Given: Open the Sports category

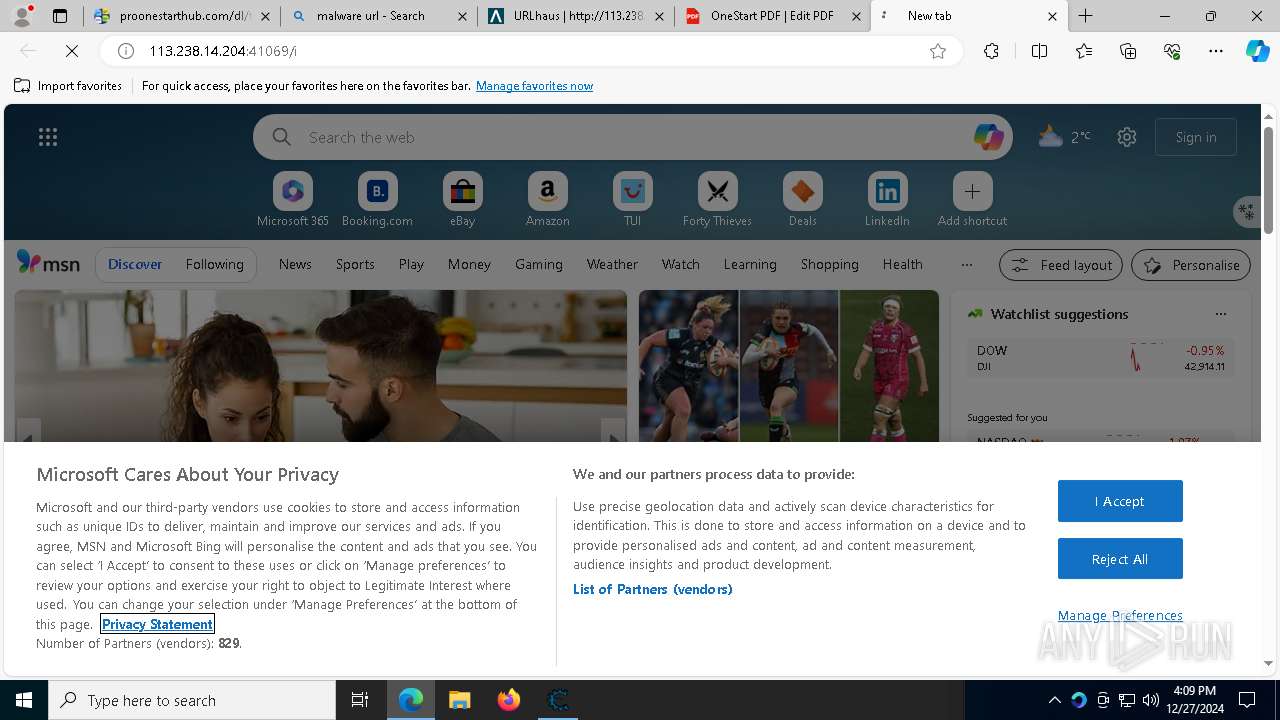Looking at the screenshot, I should tap(355, 264).
